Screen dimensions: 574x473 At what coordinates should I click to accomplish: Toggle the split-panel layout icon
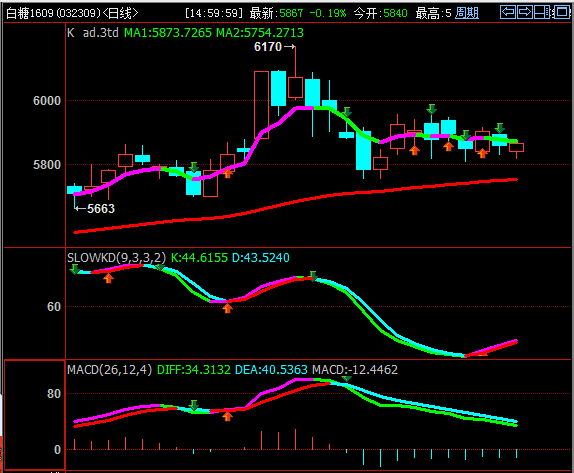coord(543,12)
